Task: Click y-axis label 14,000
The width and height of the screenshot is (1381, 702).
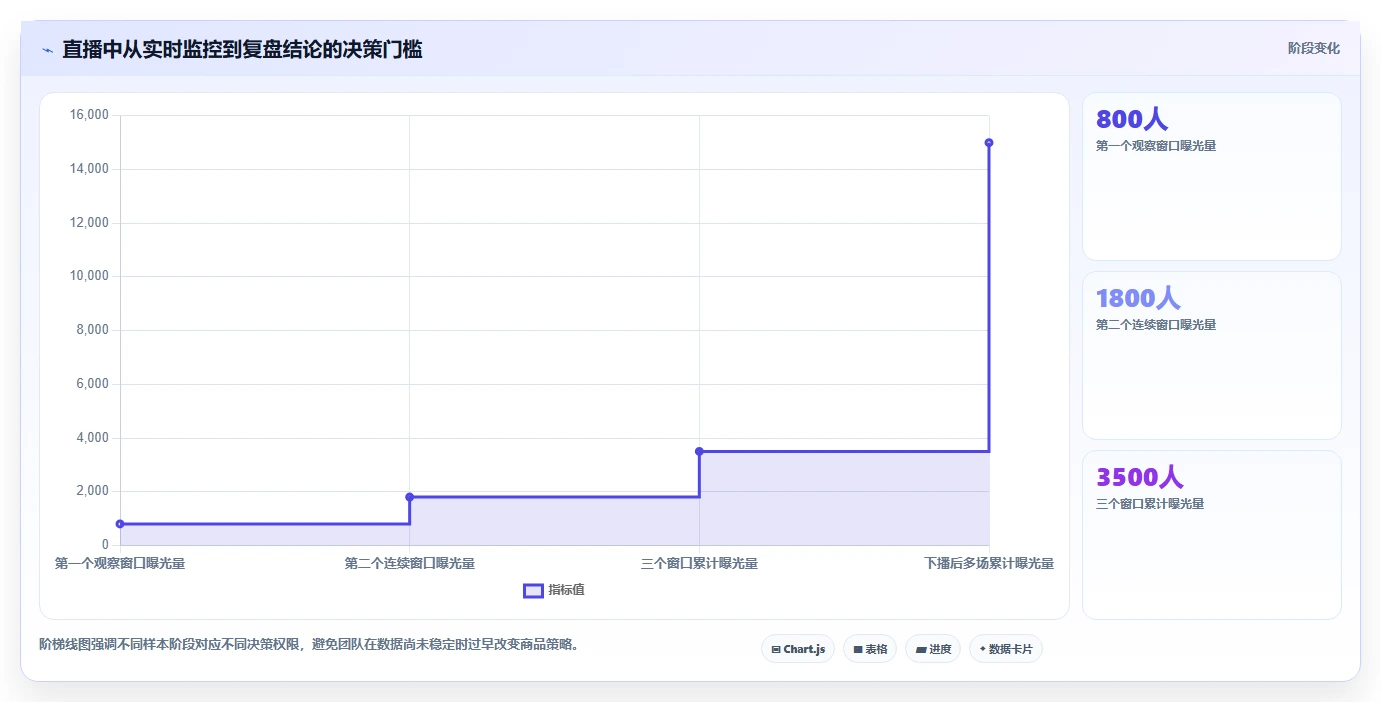Action: coord(89,169)
